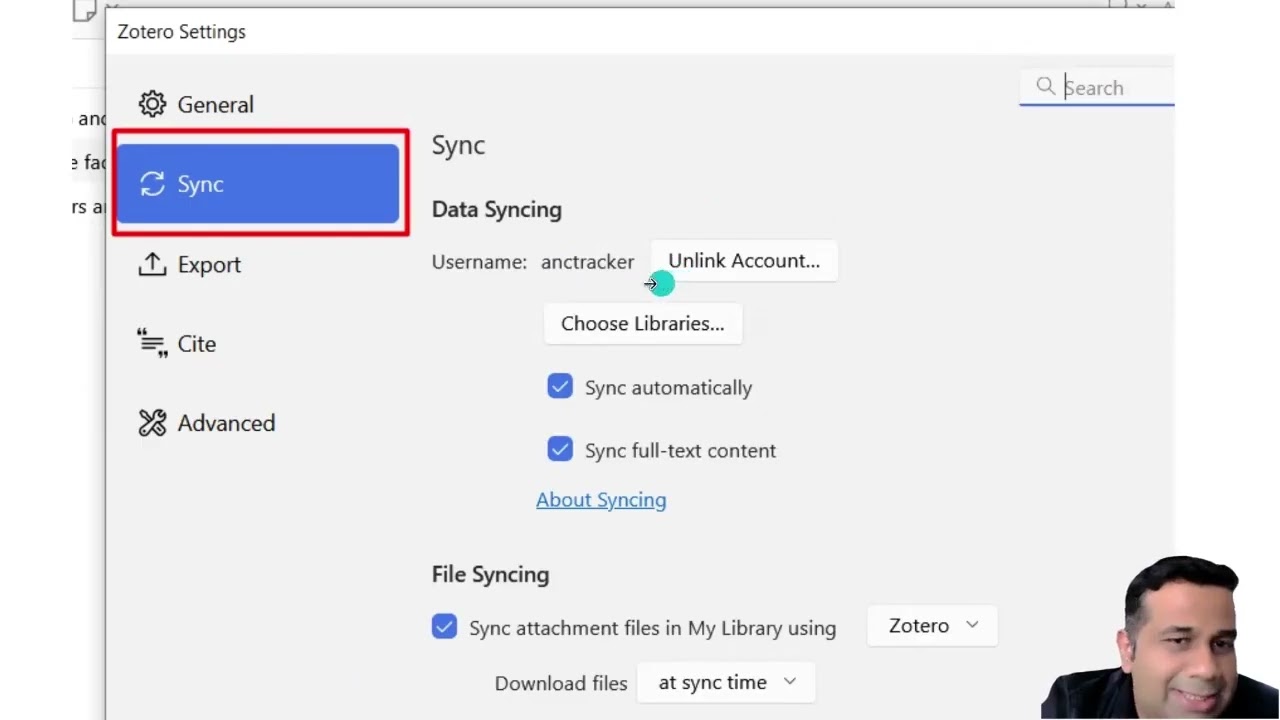The image size is (1280, 720).
Task: Click the 'Username:' label
Action: coord(479,262)
